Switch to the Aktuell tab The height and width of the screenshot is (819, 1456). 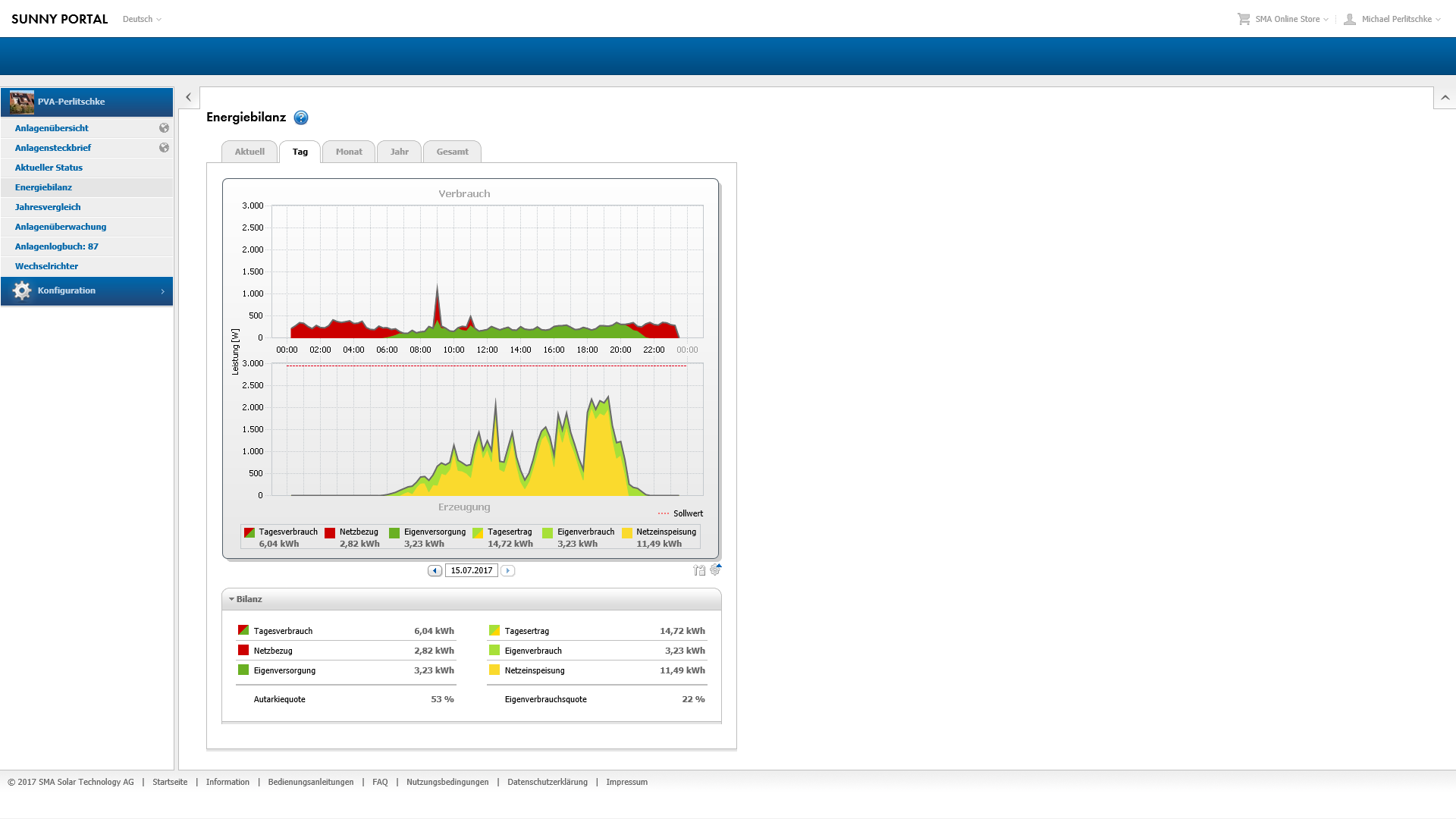tap(249, 152)
